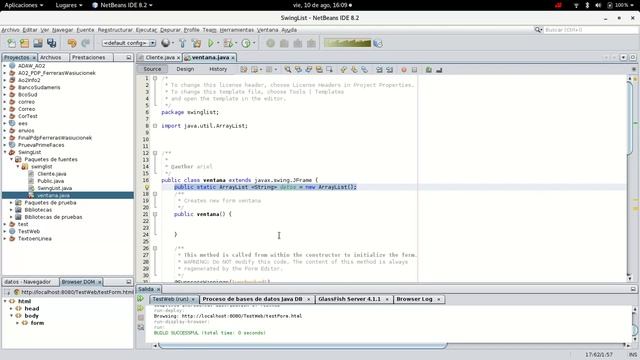640x360 pixels.
Task: Click the clock date in the top bar
Action: [x=322, y=5]
